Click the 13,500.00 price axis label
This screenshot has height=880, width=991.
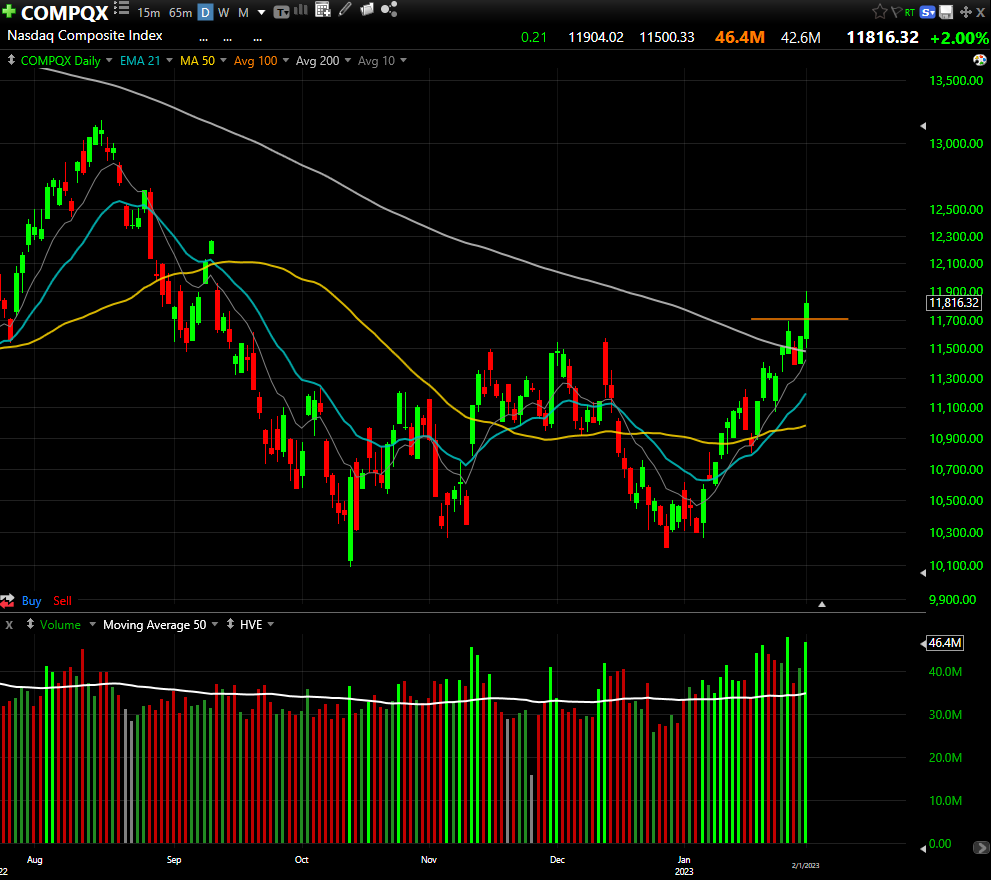[956, 80]
